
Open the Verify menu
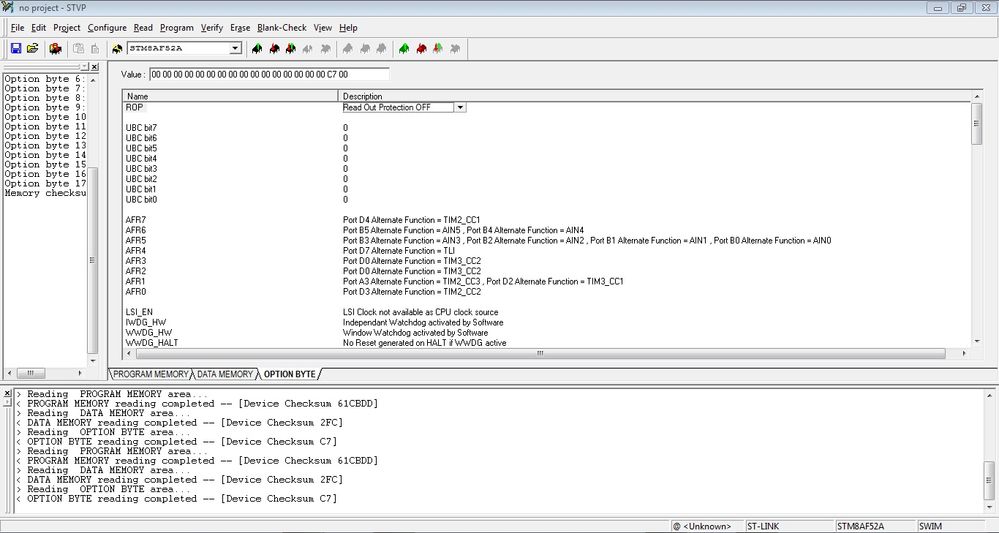212,28
